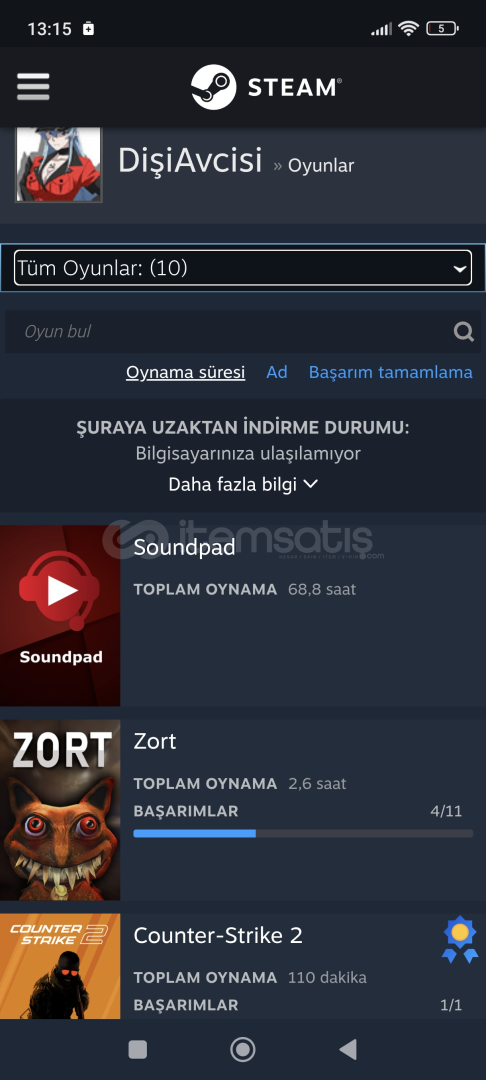Sort games by Ad
486x1080 pixels.
[277, 372]
